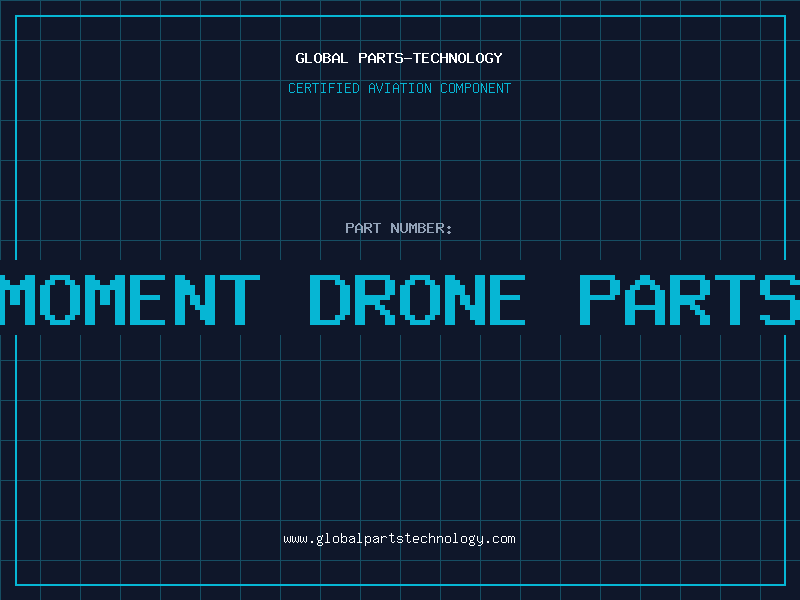Click the word PART in part label

(x=363, y=228)
